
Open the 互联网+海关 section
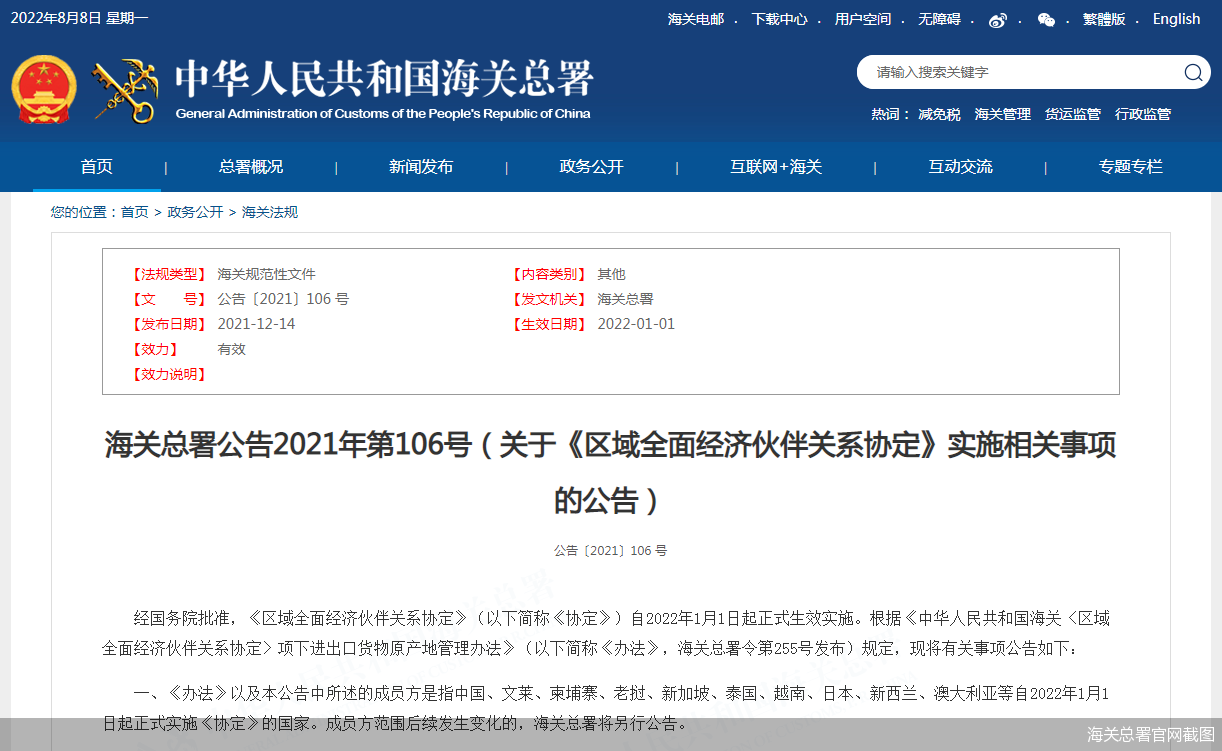tap(776, 167)
